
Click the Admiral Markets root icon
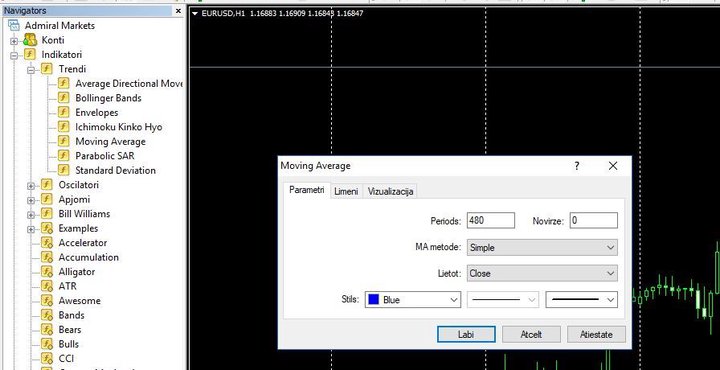[14, 25]
